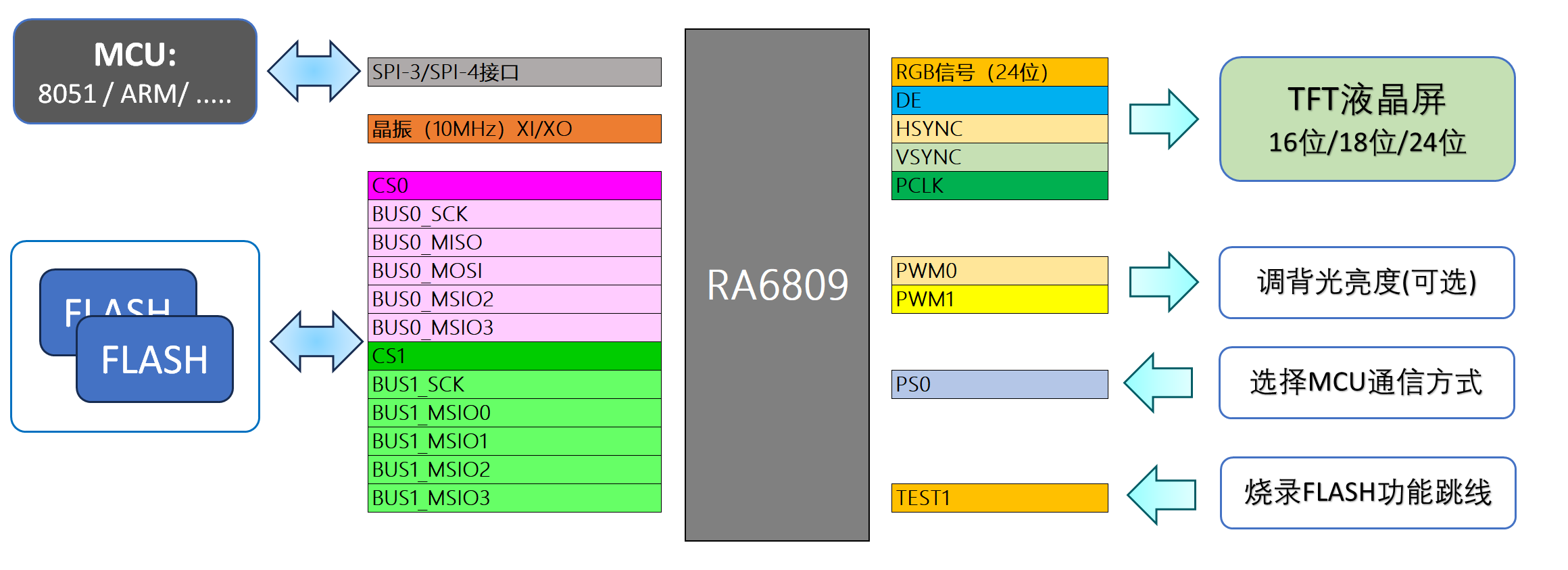Click the 调背光亮度(可选) box
The height and width of the screenshot is (570, 1568).
1366,283
